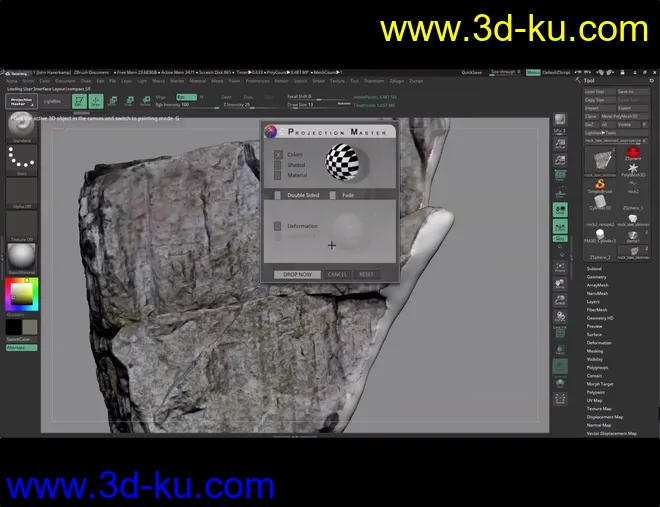This screenshot has width=660, height=507.
Task: Open the Render menu
Action: [x=281, y=81]
